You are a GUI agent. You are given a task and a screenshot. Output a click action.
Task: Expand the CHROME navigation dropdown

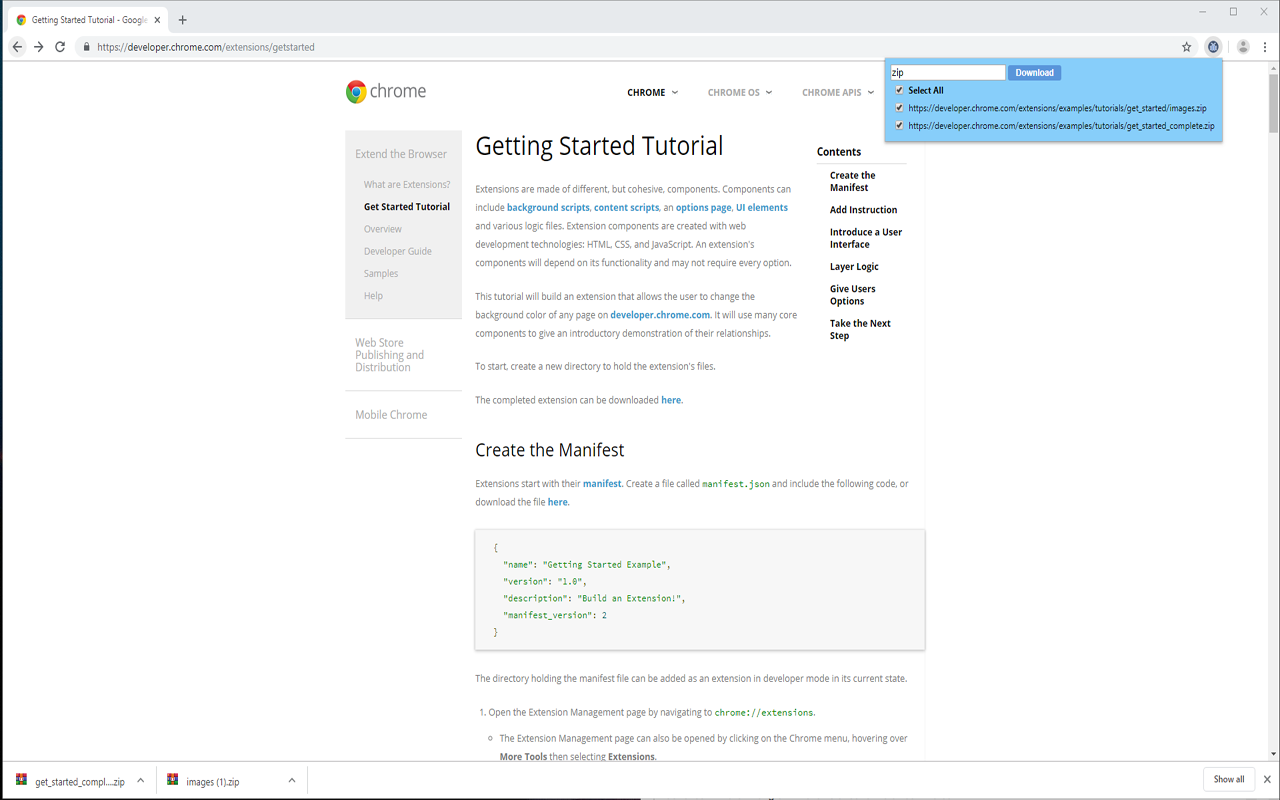click(x=652, y=92)
